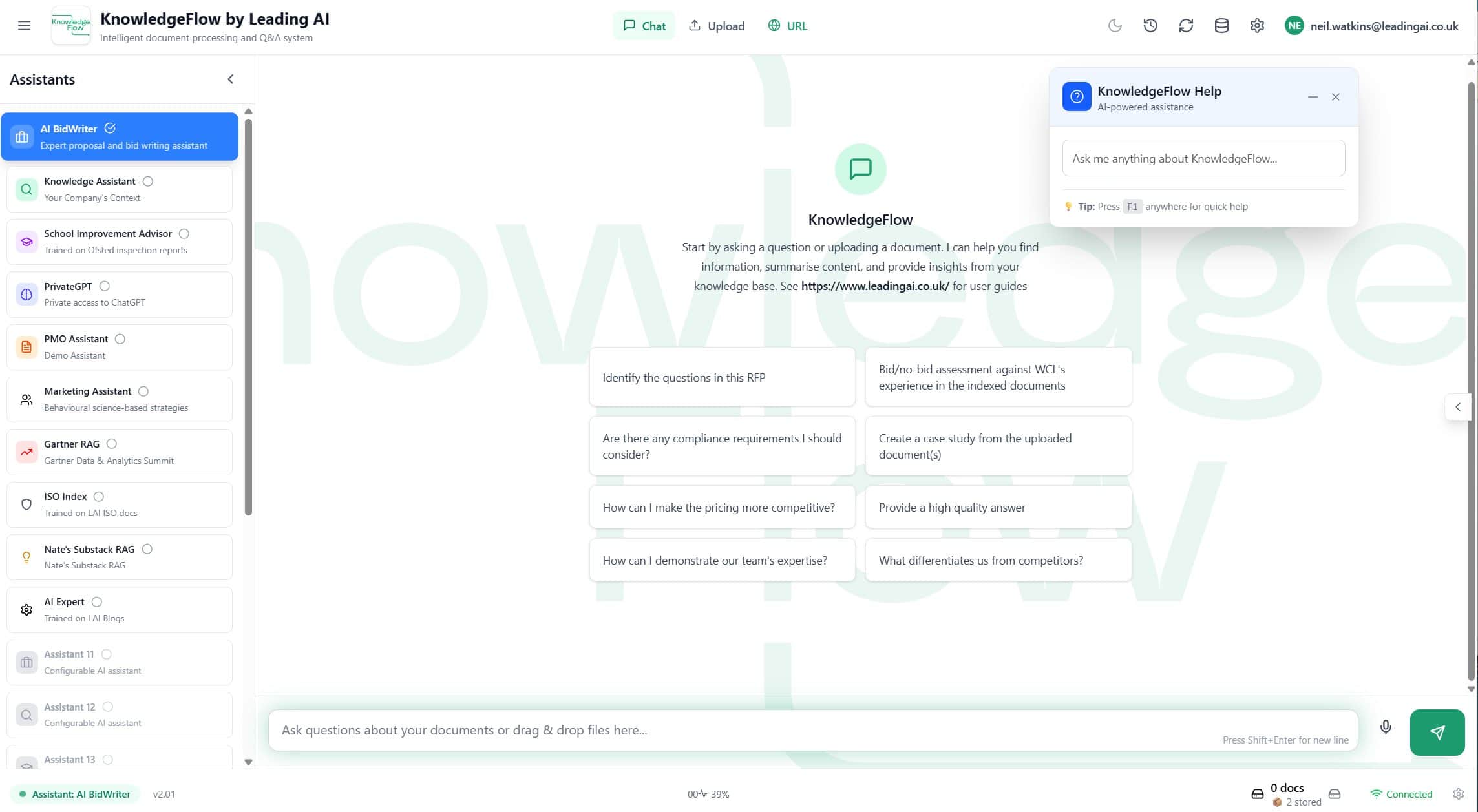
Task: Click the main page vertical scrollbar
Action: (x=1472, y=381)
